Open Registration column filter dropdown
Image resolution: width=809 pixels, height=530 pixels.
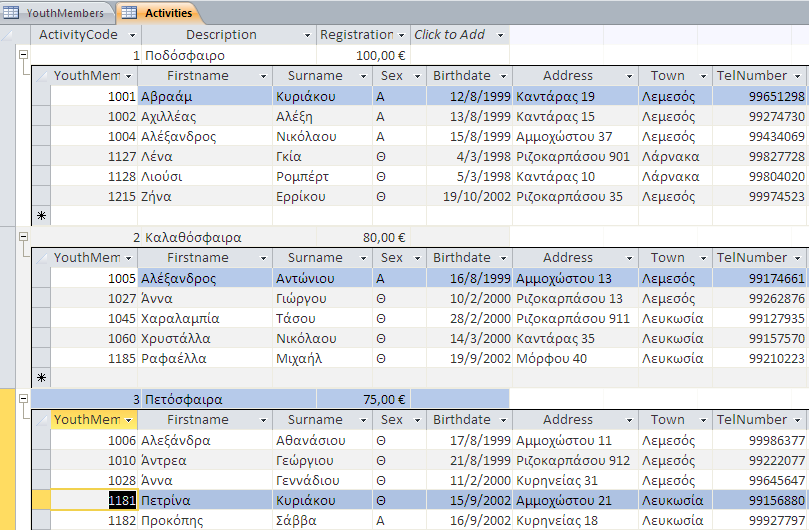tap(402, 35)
